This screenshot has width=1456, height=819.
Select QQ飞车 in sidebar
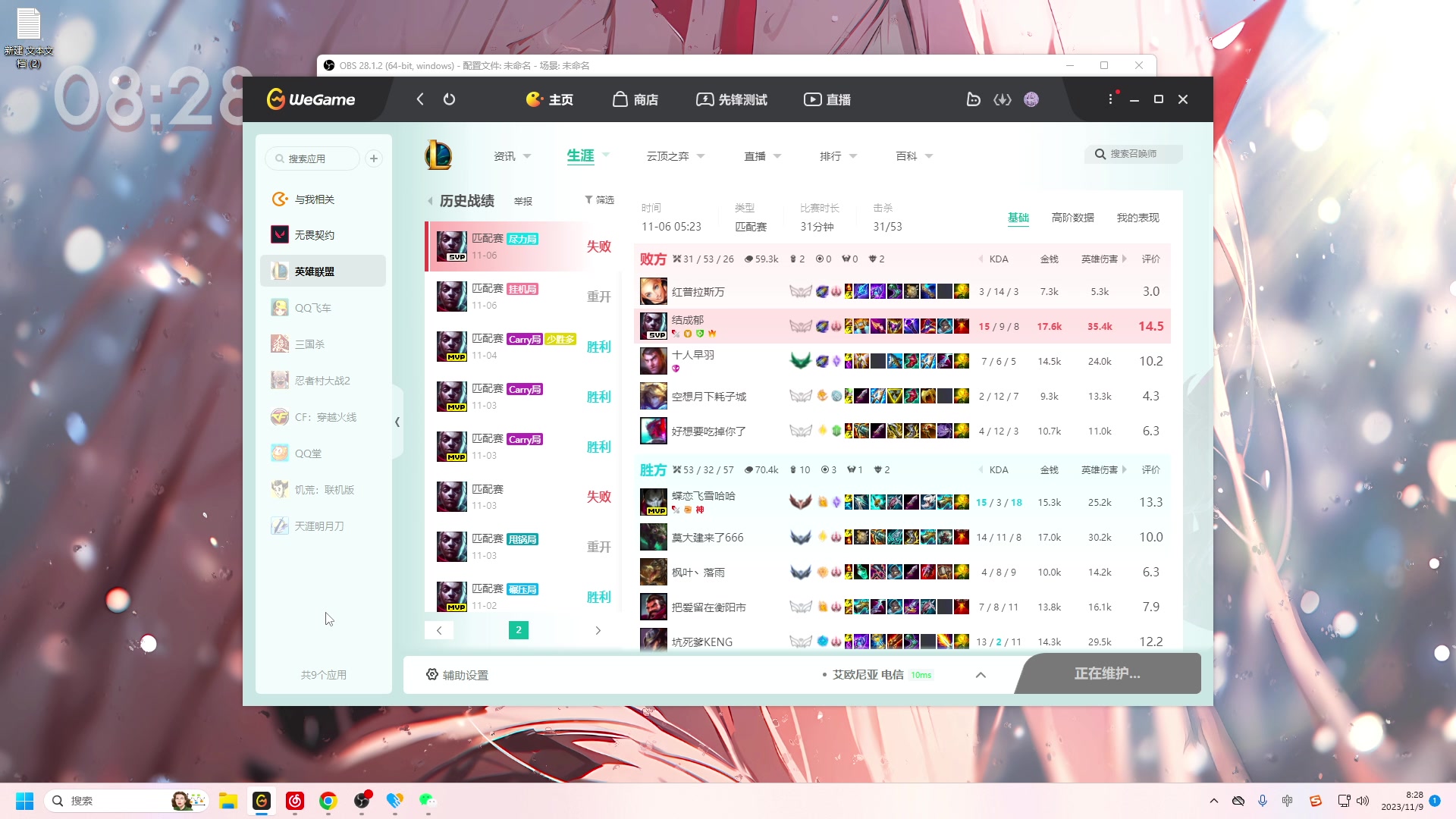point(323,308)
